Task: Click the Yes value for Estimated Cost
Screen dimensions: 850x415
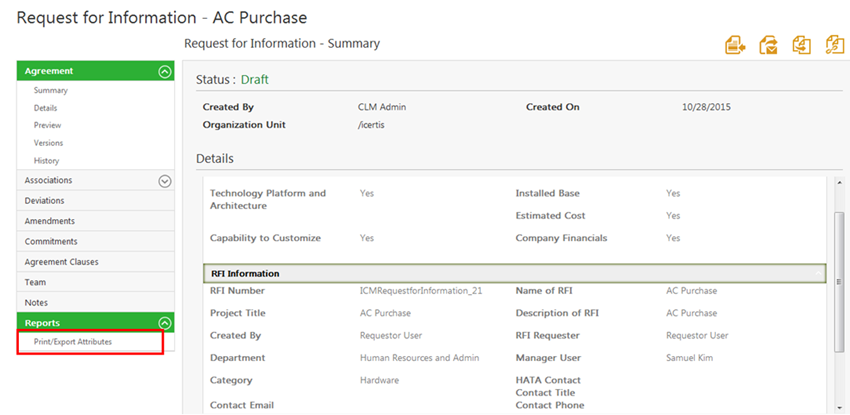Action: (x=673, y=216)
